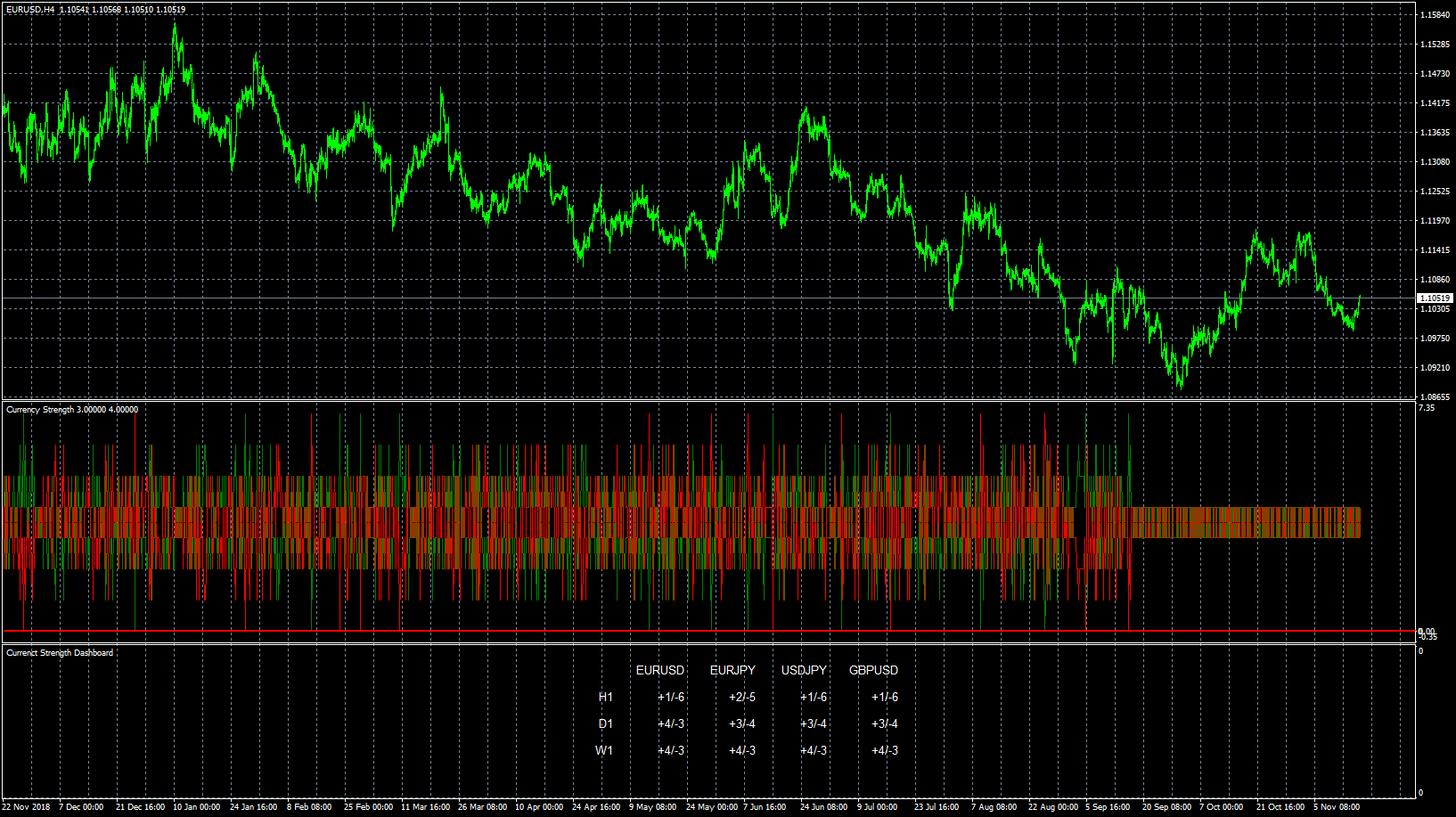Click the 1.09750 price scale label
1456x817 pixels.
pyautogui.click(x=1435, y=339)
